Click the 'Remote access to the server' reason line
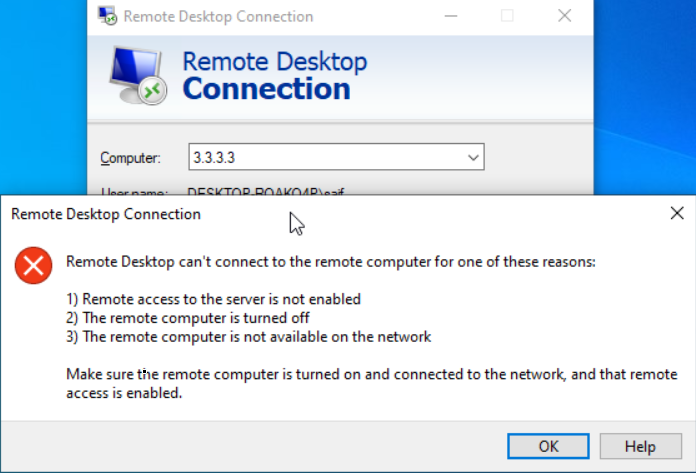696x473 pixels. point(213,299)
